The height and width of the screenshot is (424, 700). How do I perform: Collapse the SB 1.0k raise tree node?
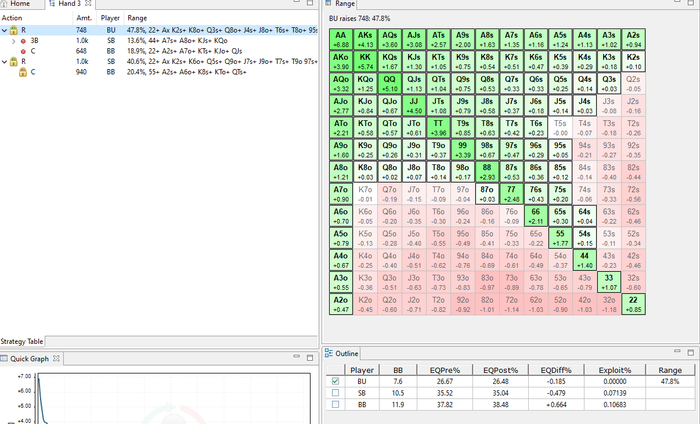(x=4, y=62)
